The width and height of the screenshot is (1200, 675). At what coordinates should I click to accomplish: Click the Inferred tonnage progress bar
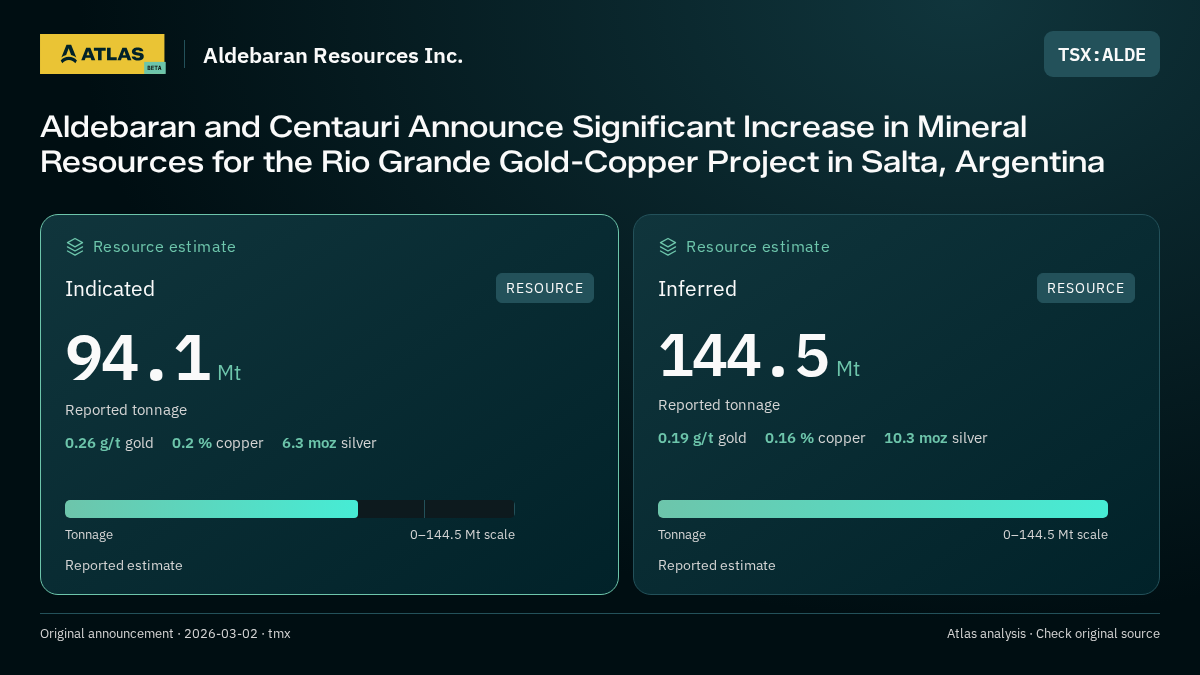point(883,509)
